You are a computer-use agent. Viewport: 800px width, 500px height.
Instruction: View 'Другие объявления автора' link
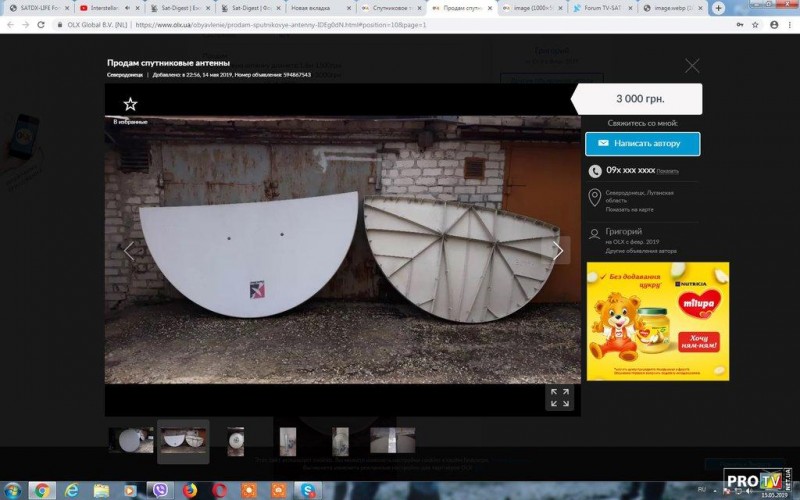click(x=640, y=251)
